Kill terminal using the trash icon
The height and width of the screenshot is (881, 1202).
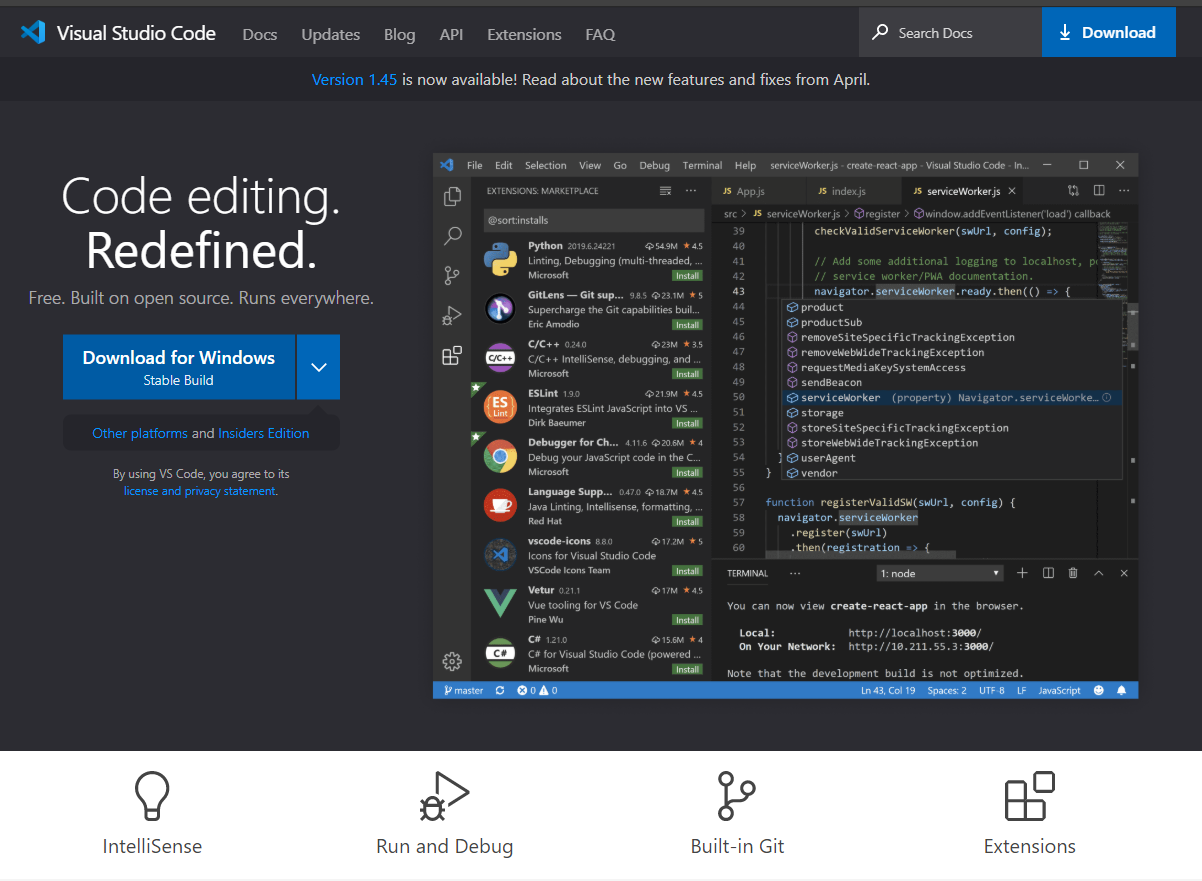(x=1073, y=573)
